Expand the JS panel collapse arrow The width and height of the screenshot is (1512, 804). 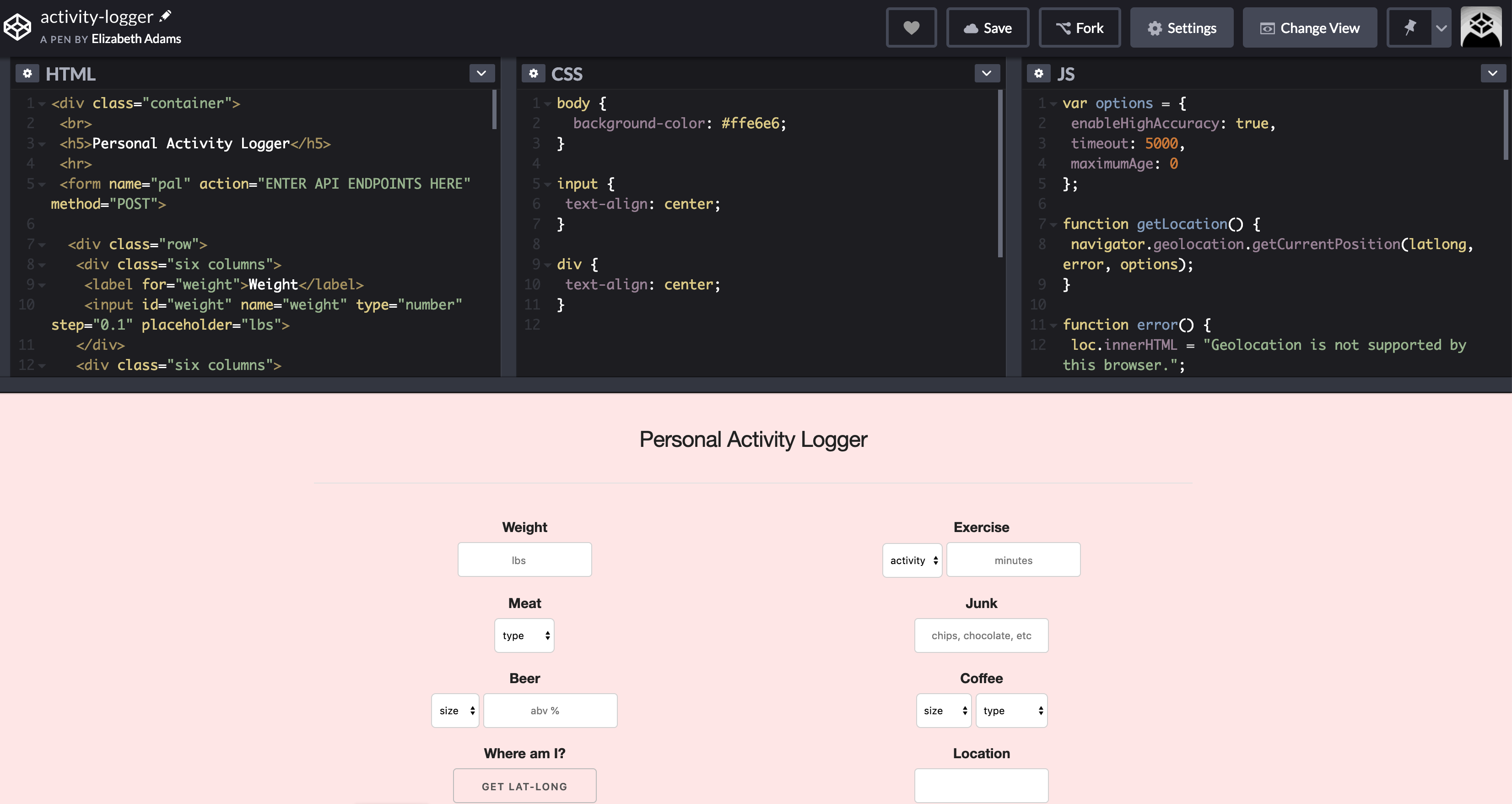tap(1493, 73)
